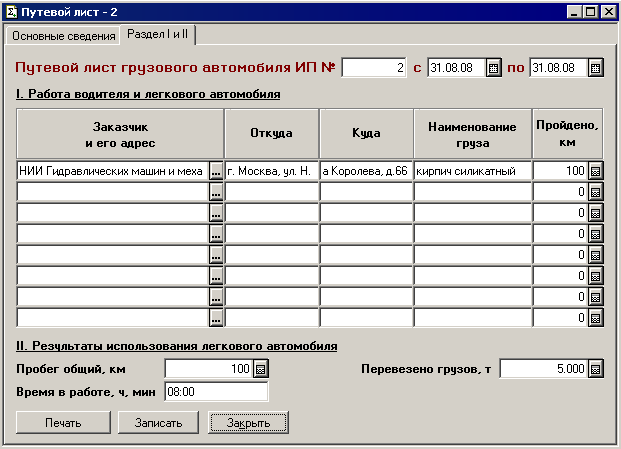Open calculator icon next to Пробег общий

point(261,369)
